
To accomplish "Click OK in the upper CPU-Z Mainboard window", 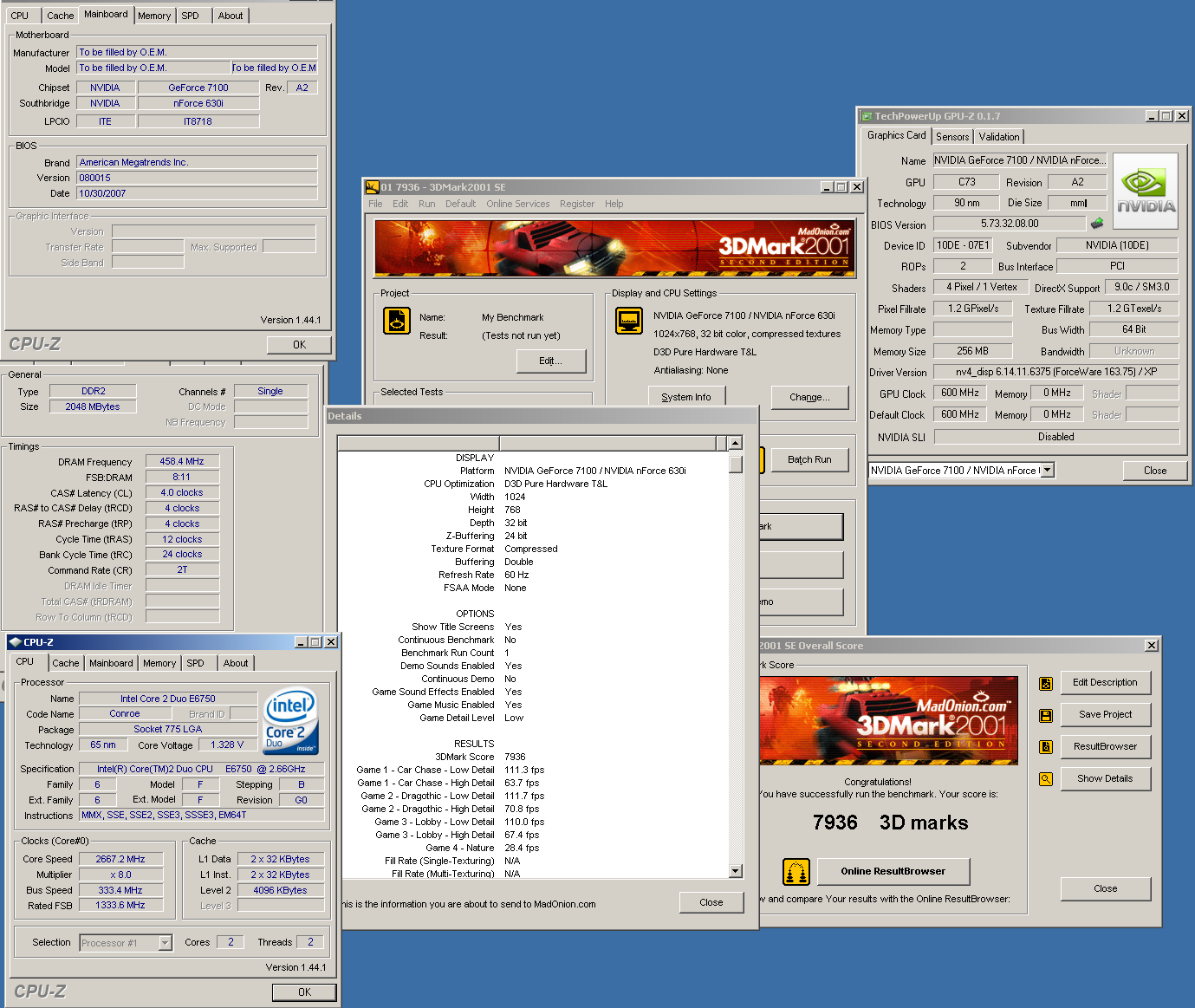I will (x=299, y=344).
